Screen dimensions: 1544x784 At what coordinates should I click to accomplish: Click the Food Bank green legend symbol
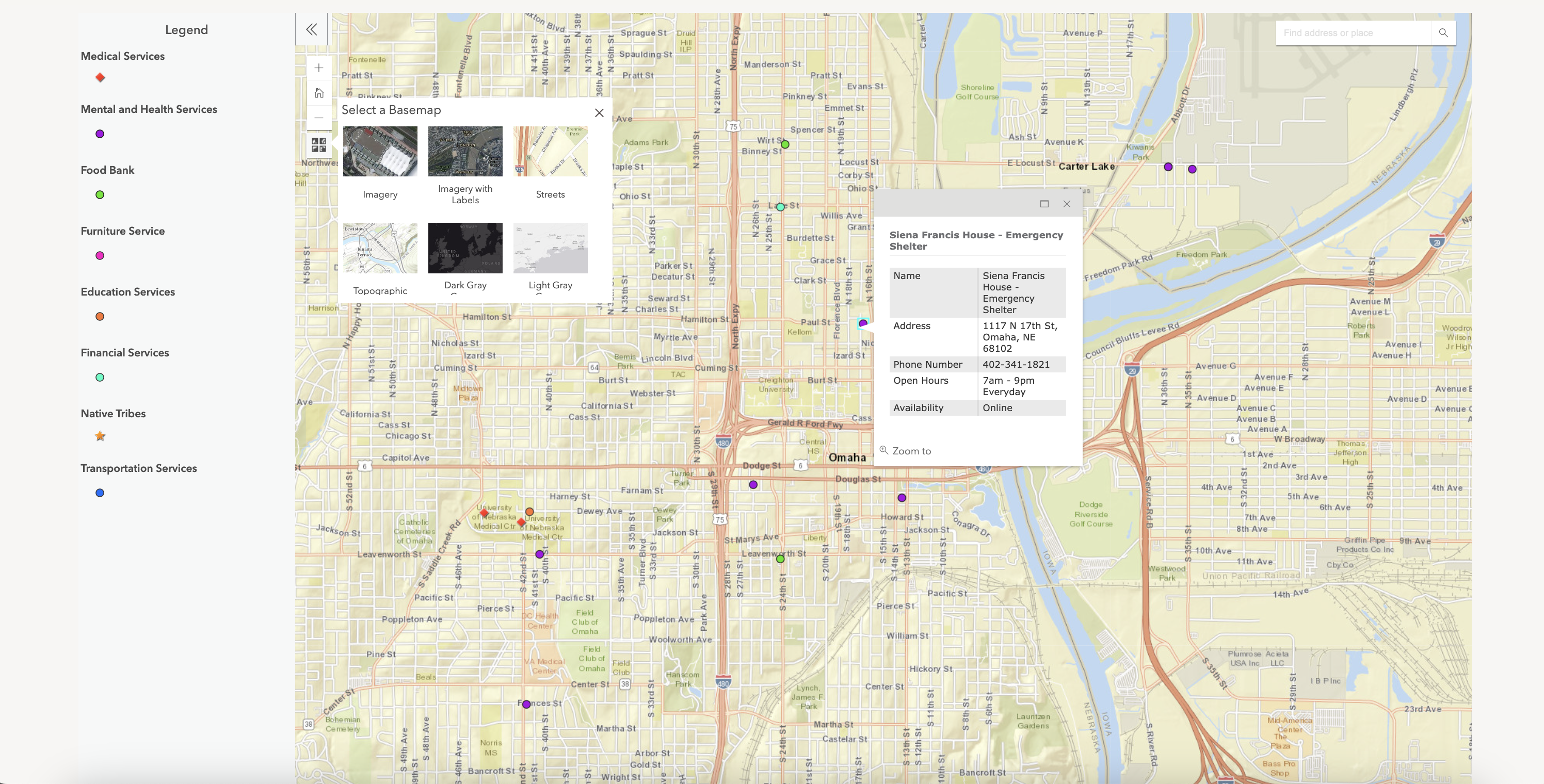coord(100,194)
